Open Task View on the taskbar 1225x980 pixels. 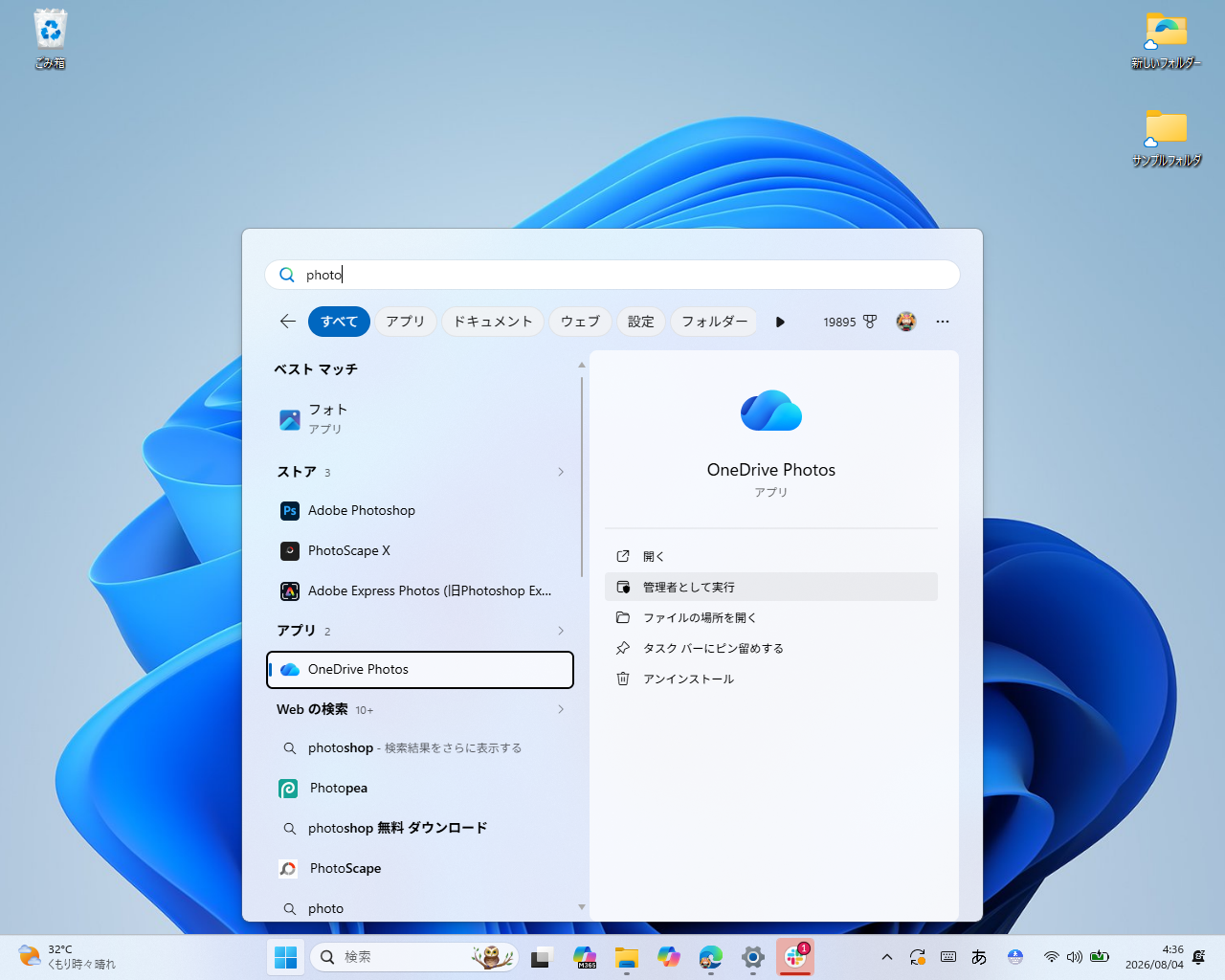pos(543,957)
